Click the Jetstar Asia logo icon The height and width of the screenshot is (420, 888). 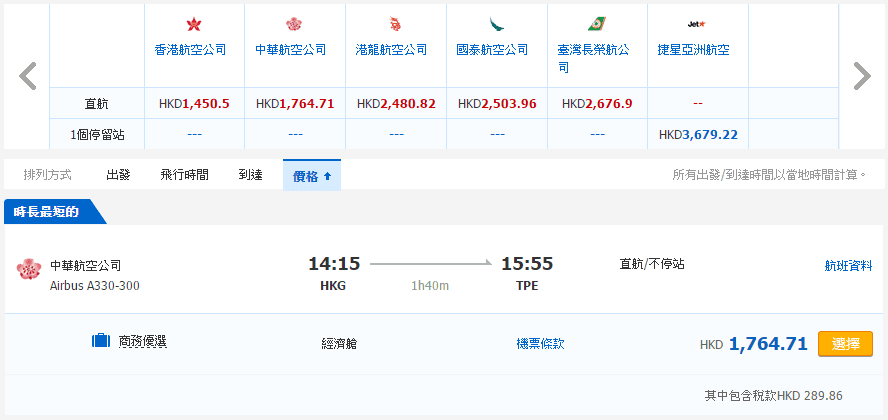(697, 24)
